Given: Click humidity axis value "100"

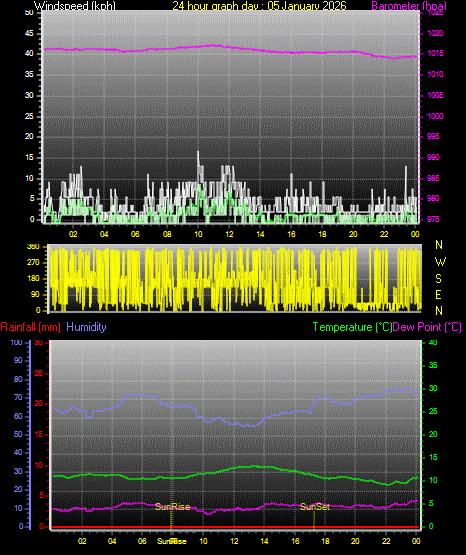Looking at the screenshot, I should pos(17,343).
